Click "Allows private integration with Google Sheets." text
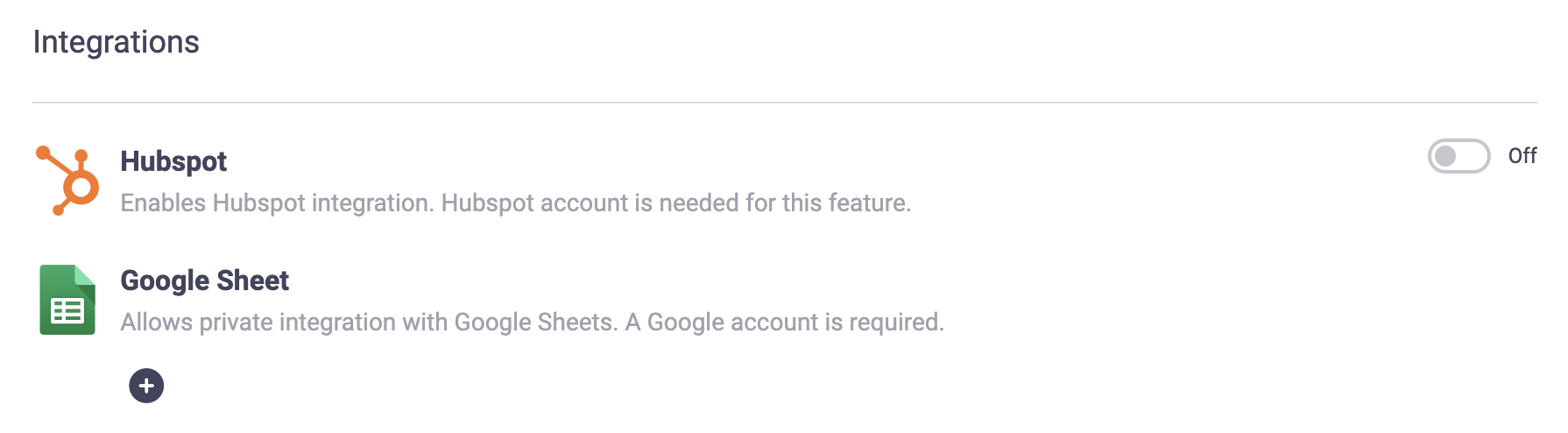The image size is (1568, 433). tap(369, 323)
